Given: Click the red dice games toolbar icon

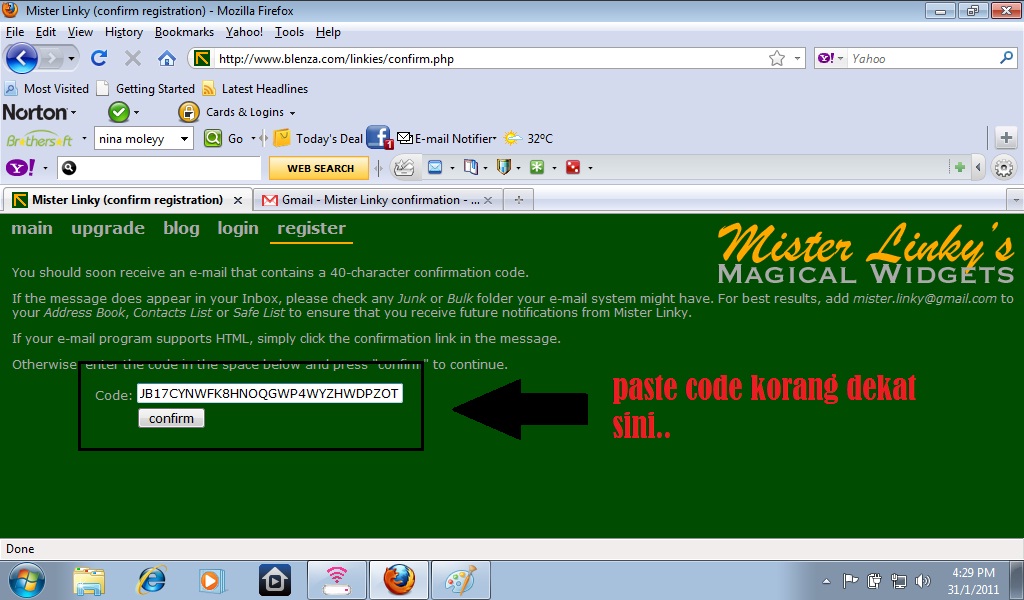Looking at the screenshot, I should (573, 168).
